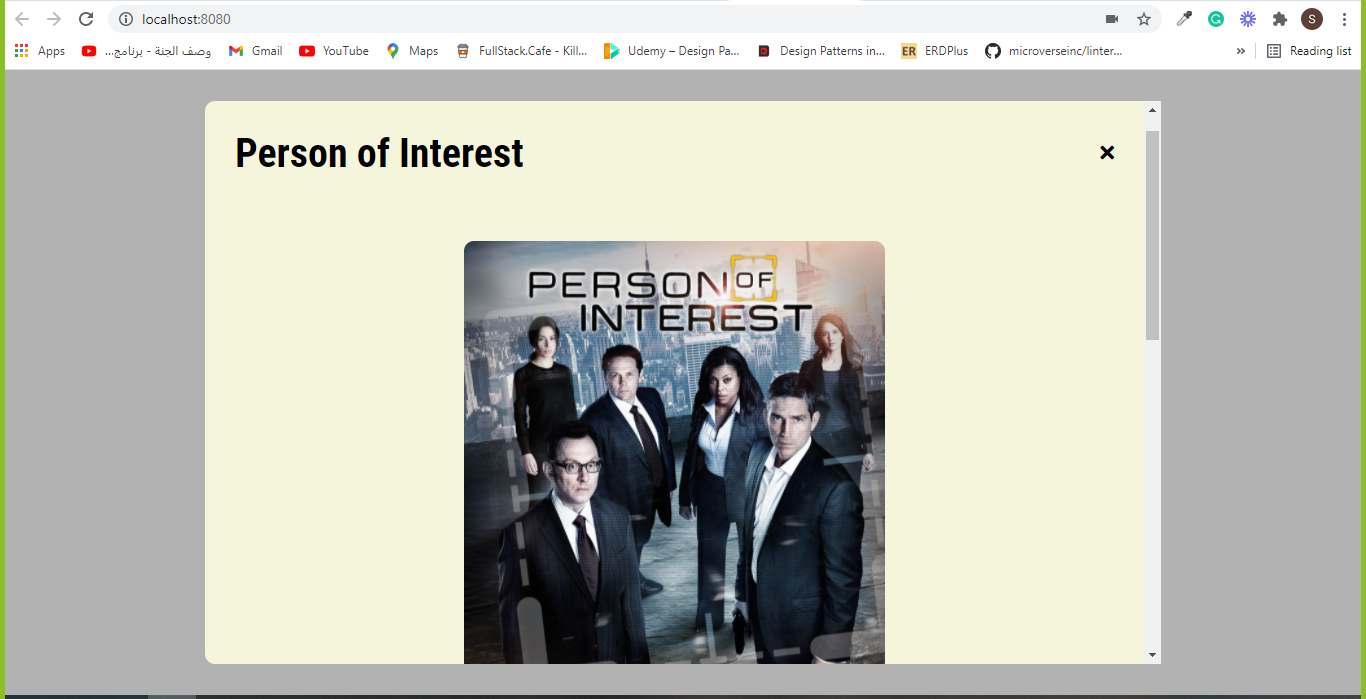1366x699 pixels.
Task: Open FullStack.Cafe bookmark
Action: 521,51
